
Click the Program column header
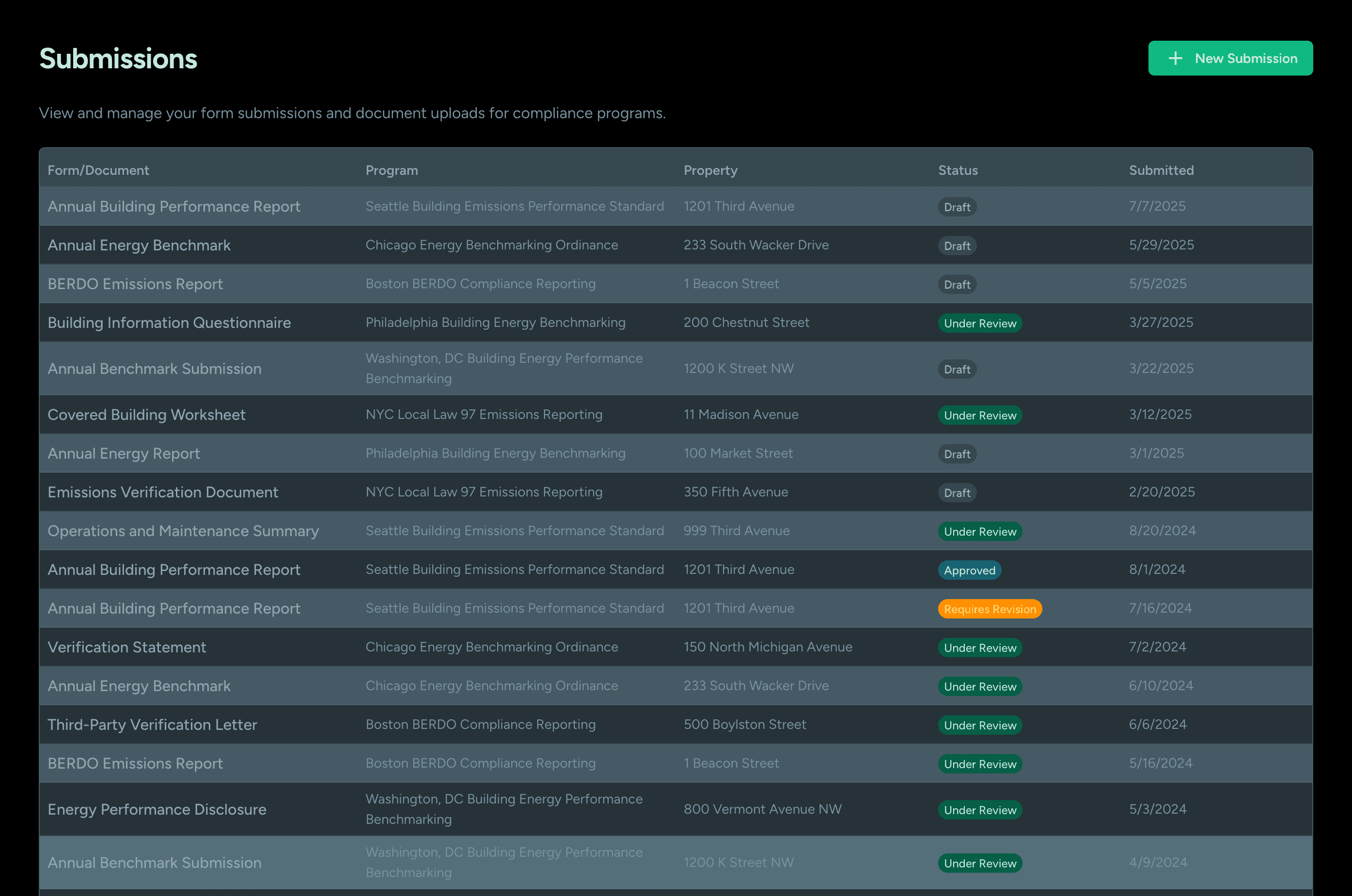[392, 170]
